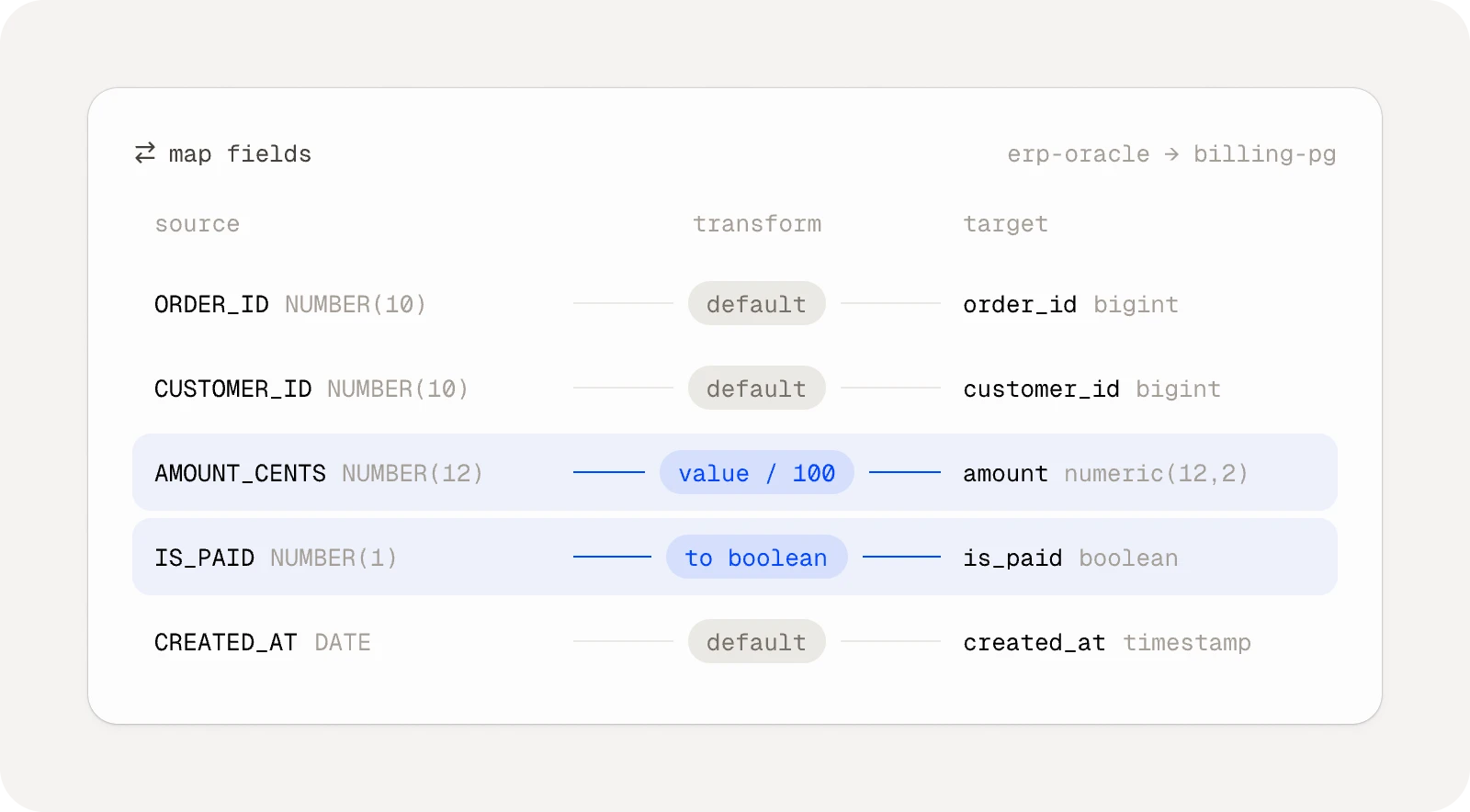Select the CUSTOMER_ID source field

coord(232,389)
